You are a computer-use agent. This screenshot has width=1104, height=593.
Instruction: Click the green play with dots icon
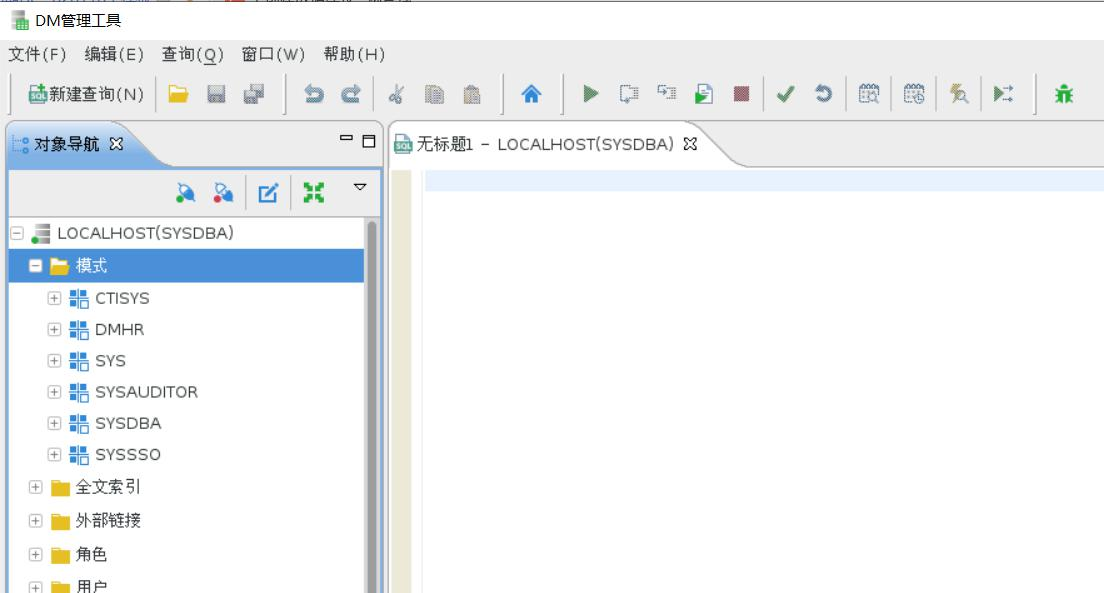pyautogui.click(x=1003, y=94)
